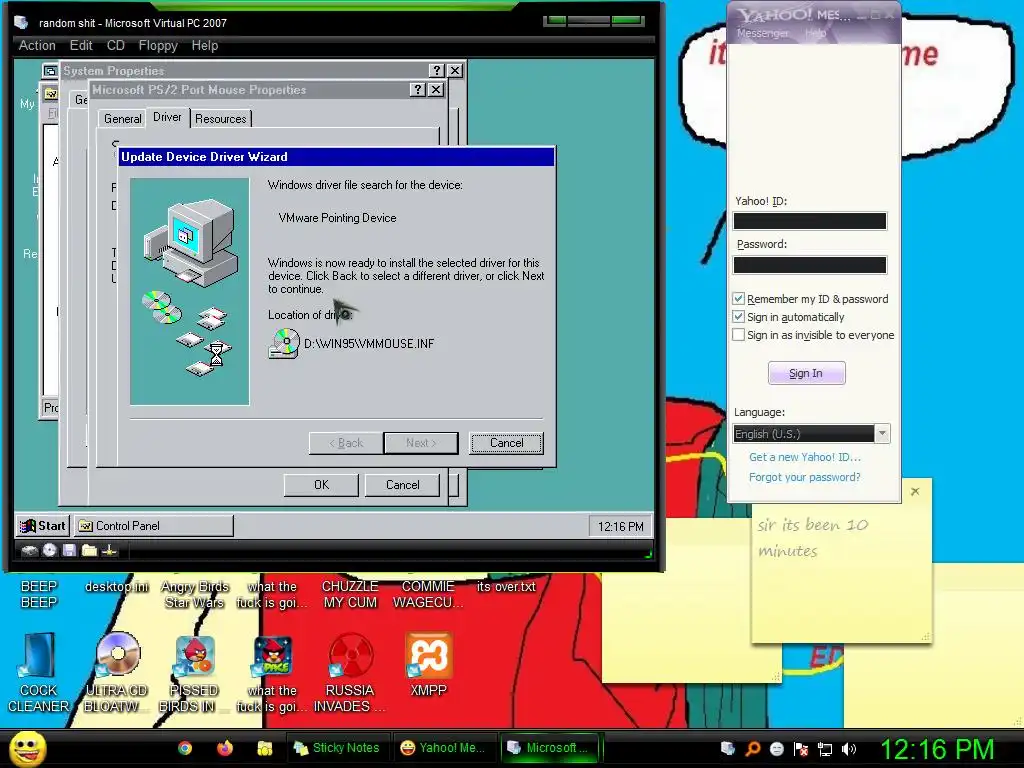Switch to the Resources tab in Mouse Properties

tap(221, 119)
